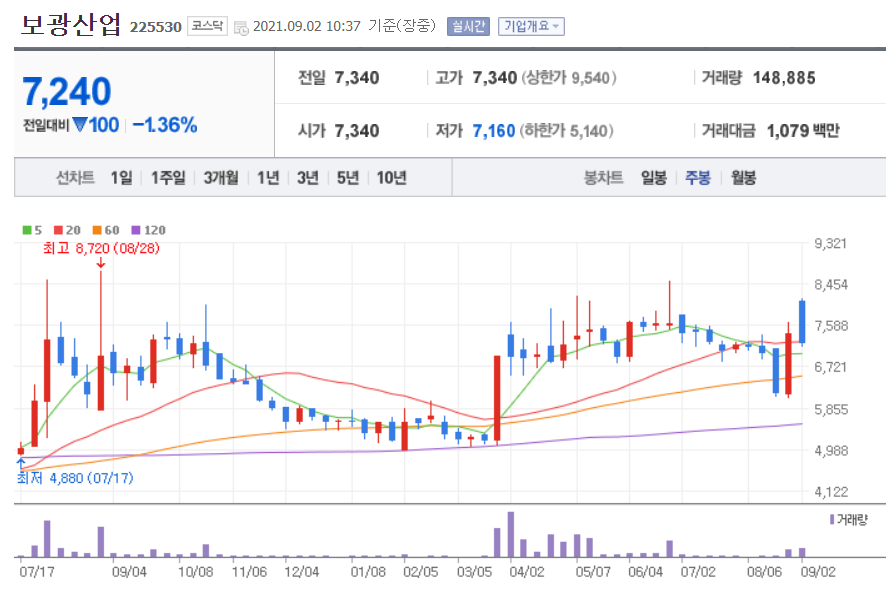
Task: Click the orange 60-period moving average swatch
Action: click(x=97, y=230)
